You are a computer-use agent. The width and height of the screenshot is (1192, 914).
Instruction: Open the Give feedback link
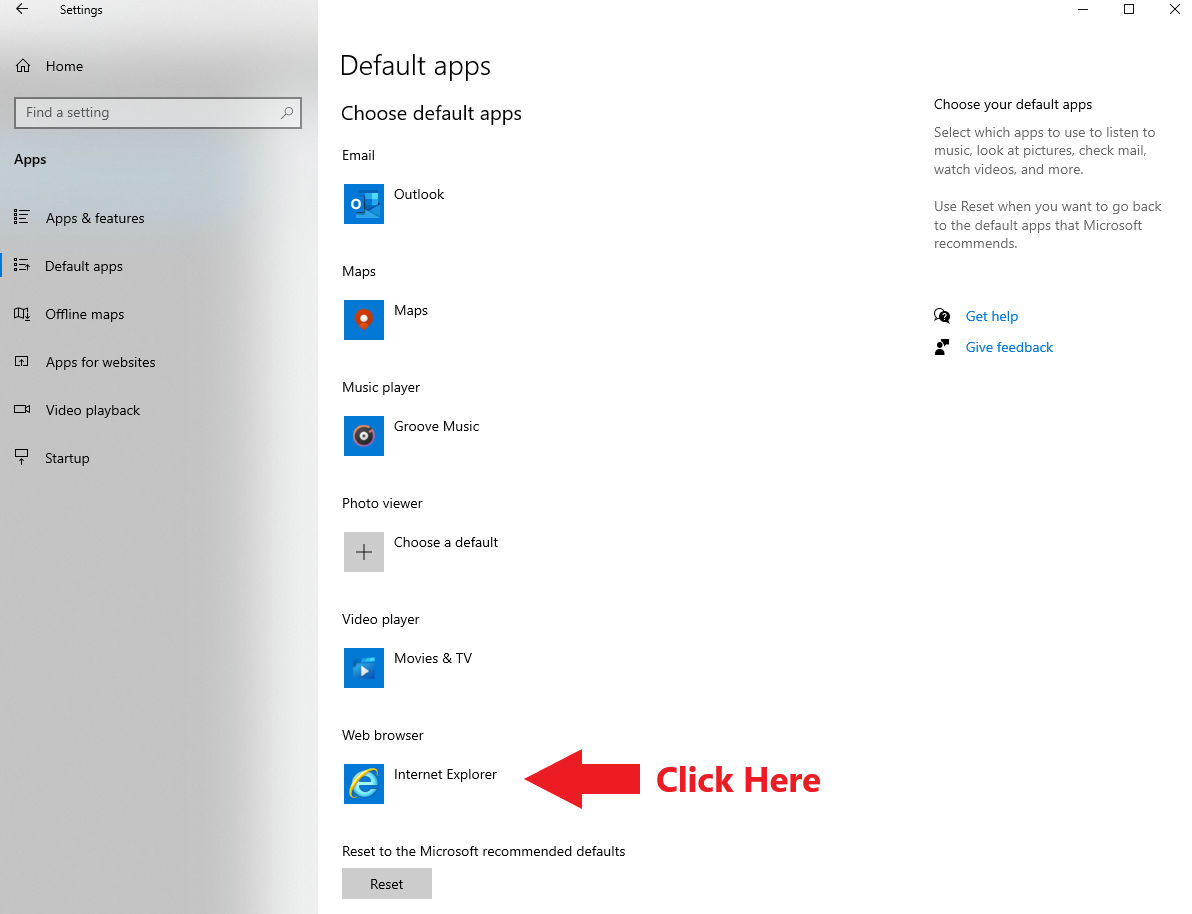click(1009, 347)
